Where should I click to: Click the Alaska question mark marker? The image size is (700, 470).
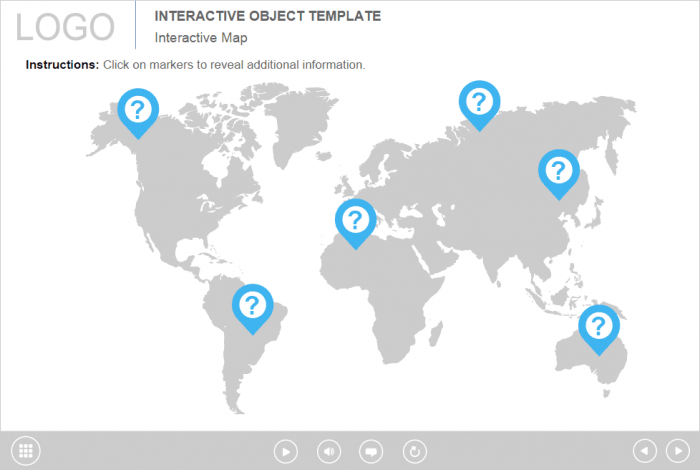point(138,109)
